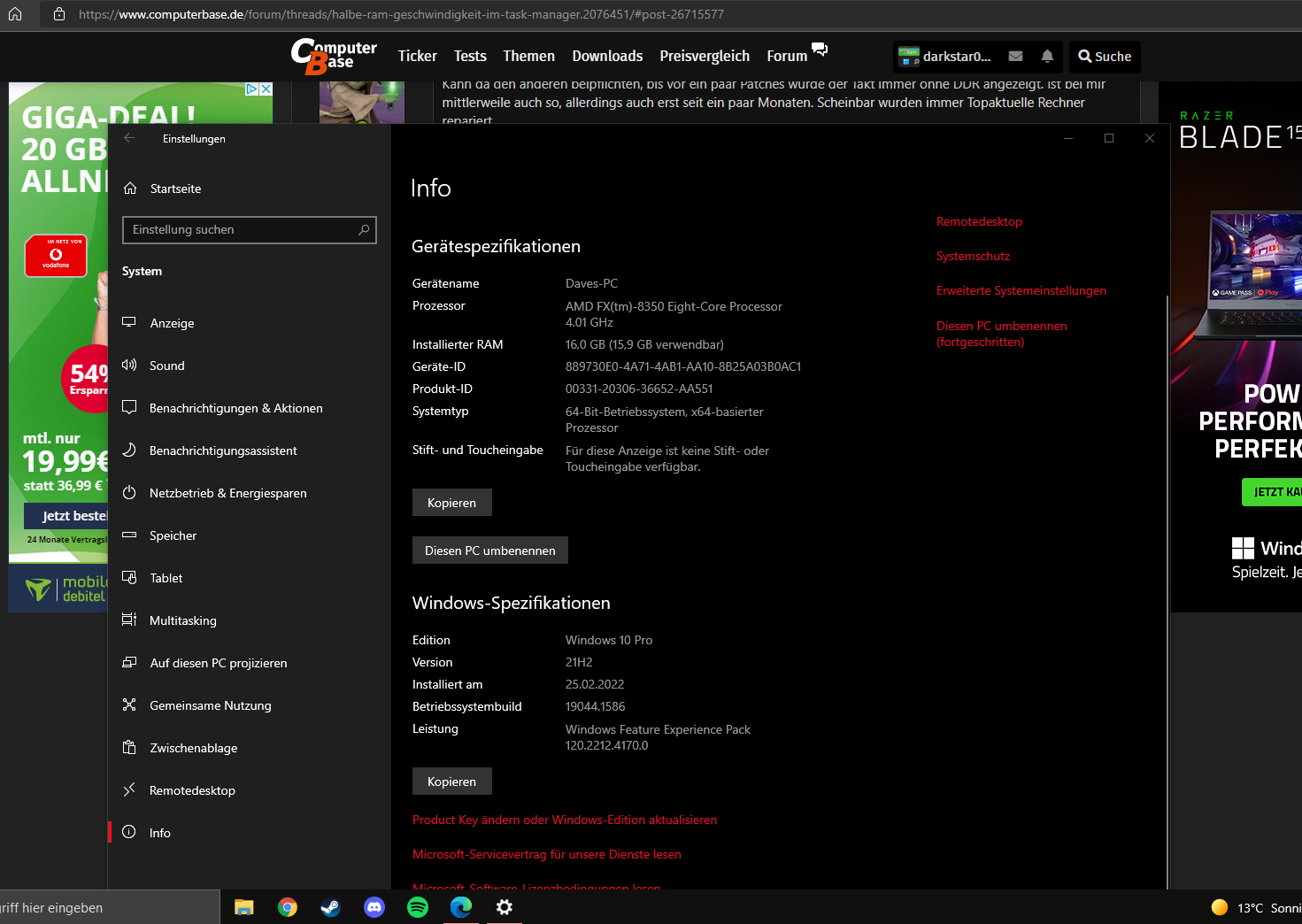
Task: Open the Tests menu on ComputerBase
Action: point(470,56)
